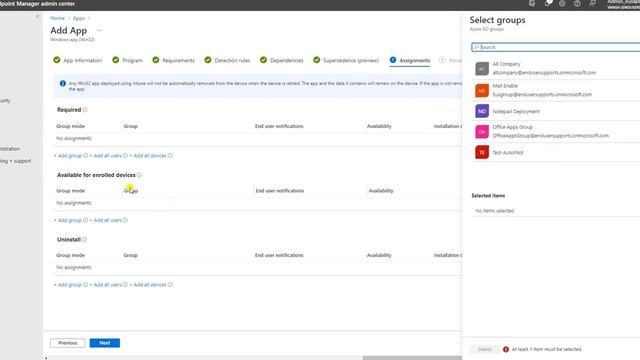The height and width of the screenshot is (360, 640).
Task: Click 'End user notifications' header under Required
Action: pyautogui.click(x=279, y=126)
